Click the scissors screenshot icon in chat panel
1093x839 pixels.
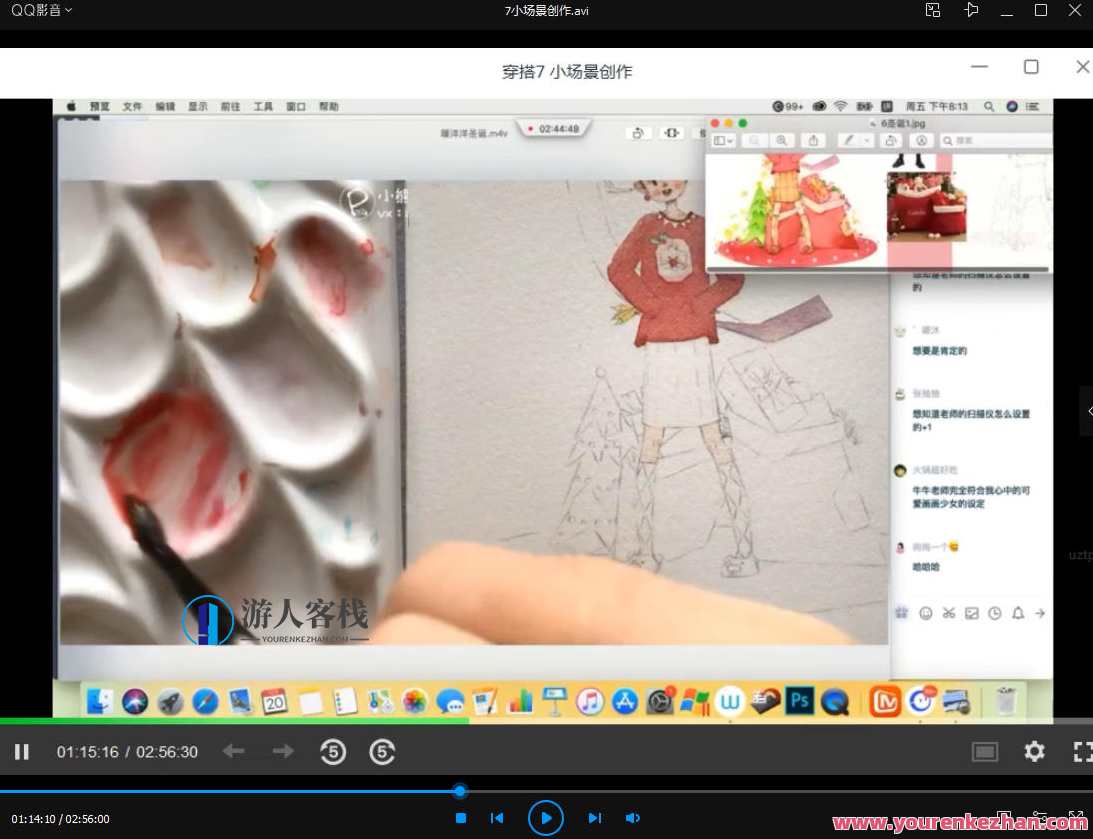click(949, 613)
